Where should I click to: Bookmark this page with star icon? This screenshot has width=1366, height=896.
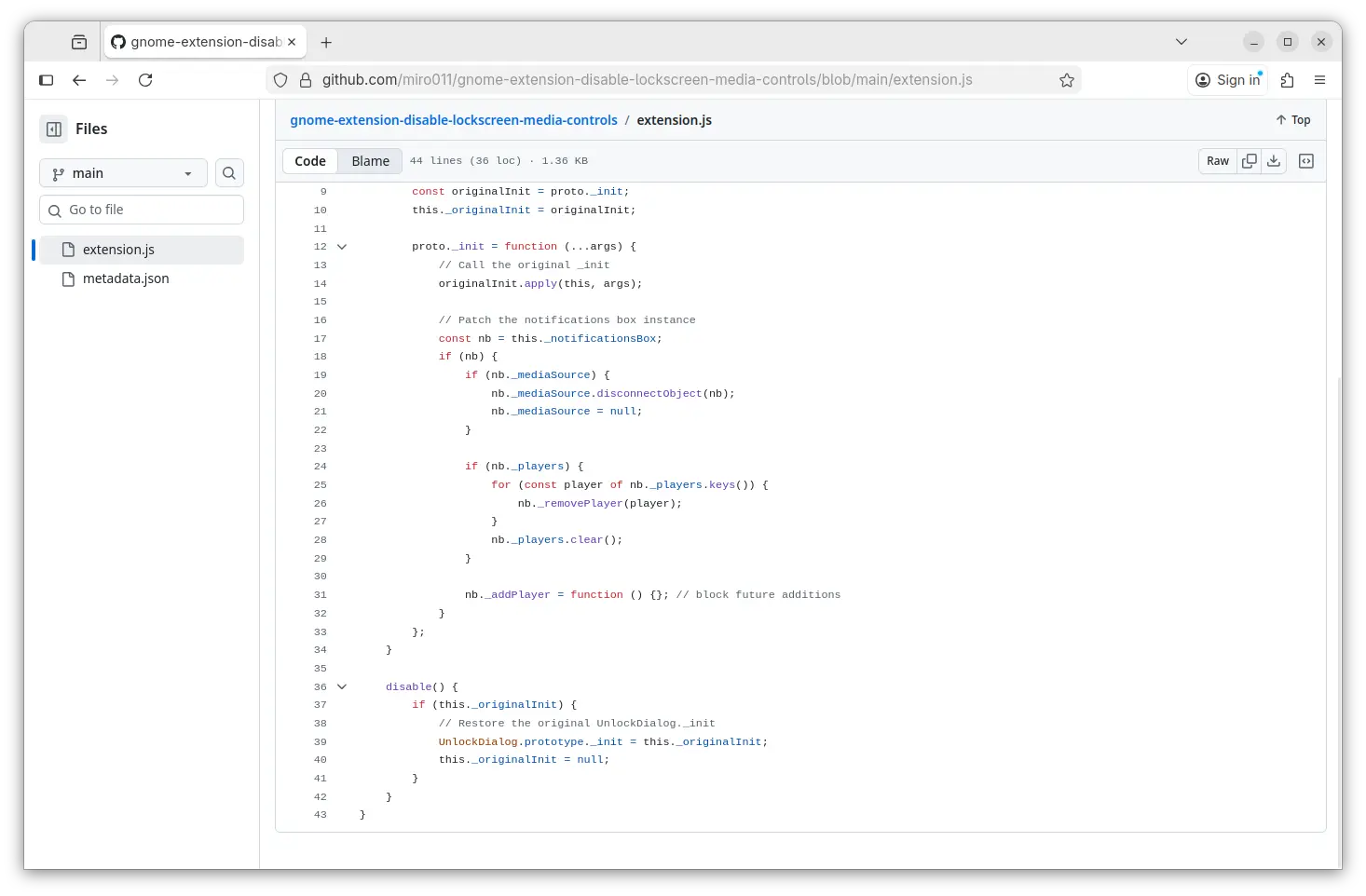tap(1067, 80)
